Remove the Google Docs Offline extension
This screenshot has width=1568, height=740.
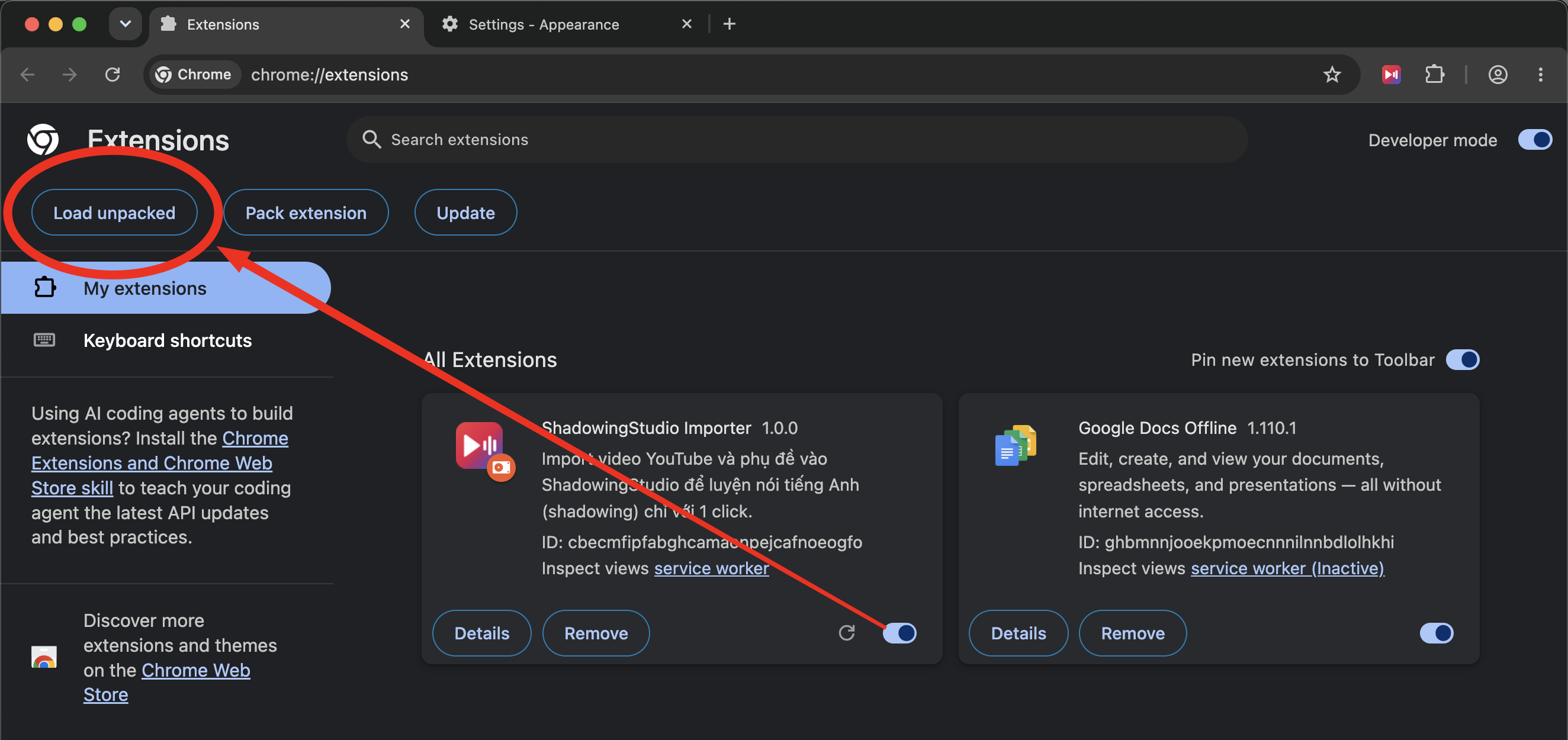[1133, 633]
